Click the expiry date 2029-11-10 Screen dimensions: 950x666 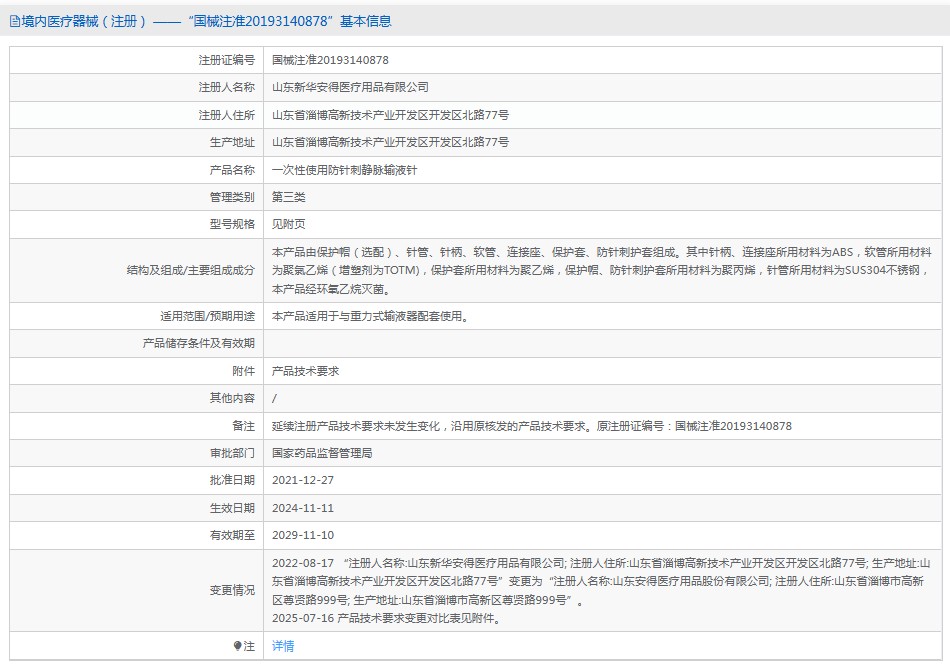tap(303, 535)
